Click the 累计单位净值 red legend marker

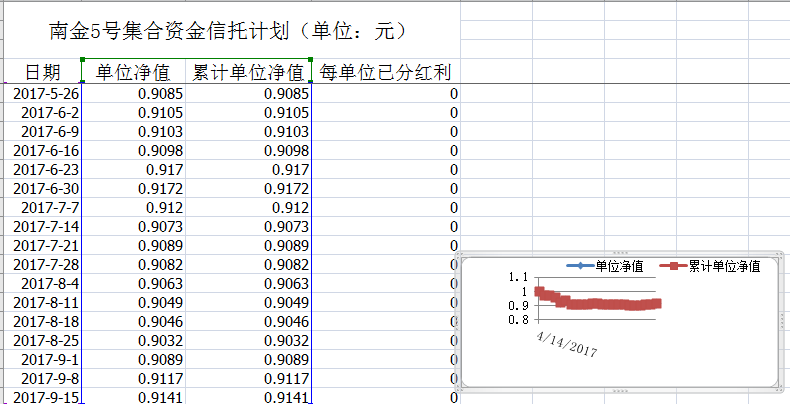tap(674, 266)
